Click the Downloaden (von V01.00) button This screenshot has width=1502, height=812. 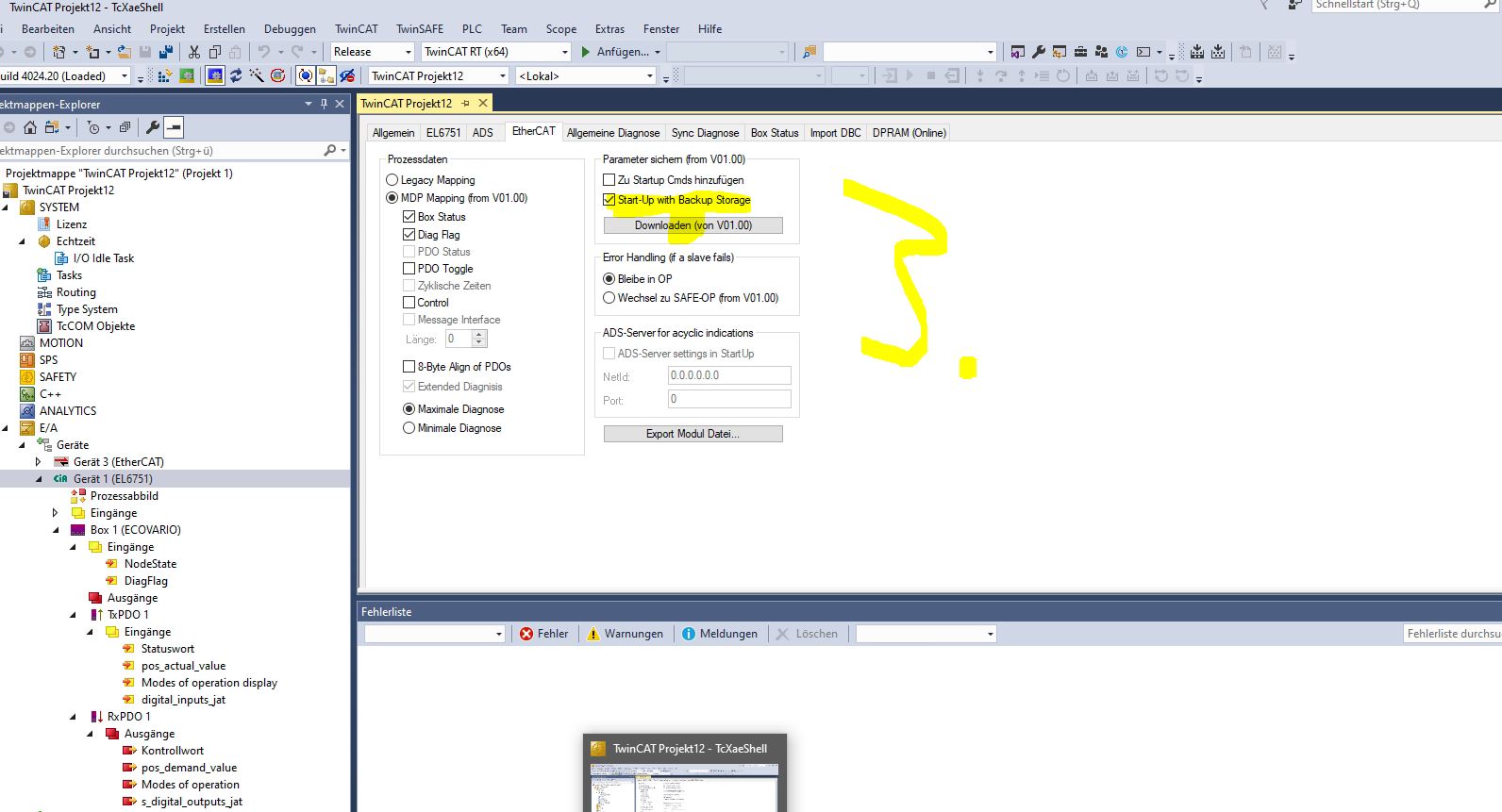pos(693,225)
